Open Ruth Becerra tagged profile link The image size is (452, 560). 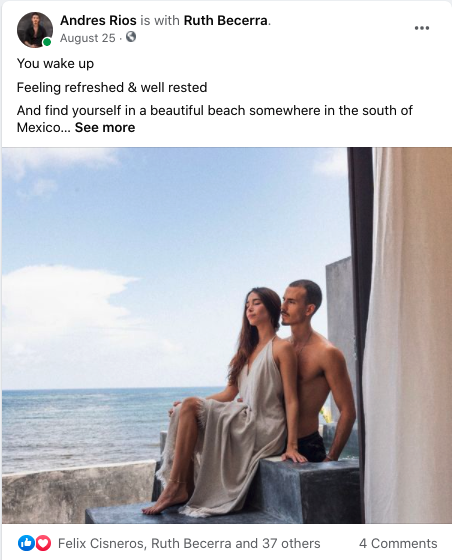226,21
